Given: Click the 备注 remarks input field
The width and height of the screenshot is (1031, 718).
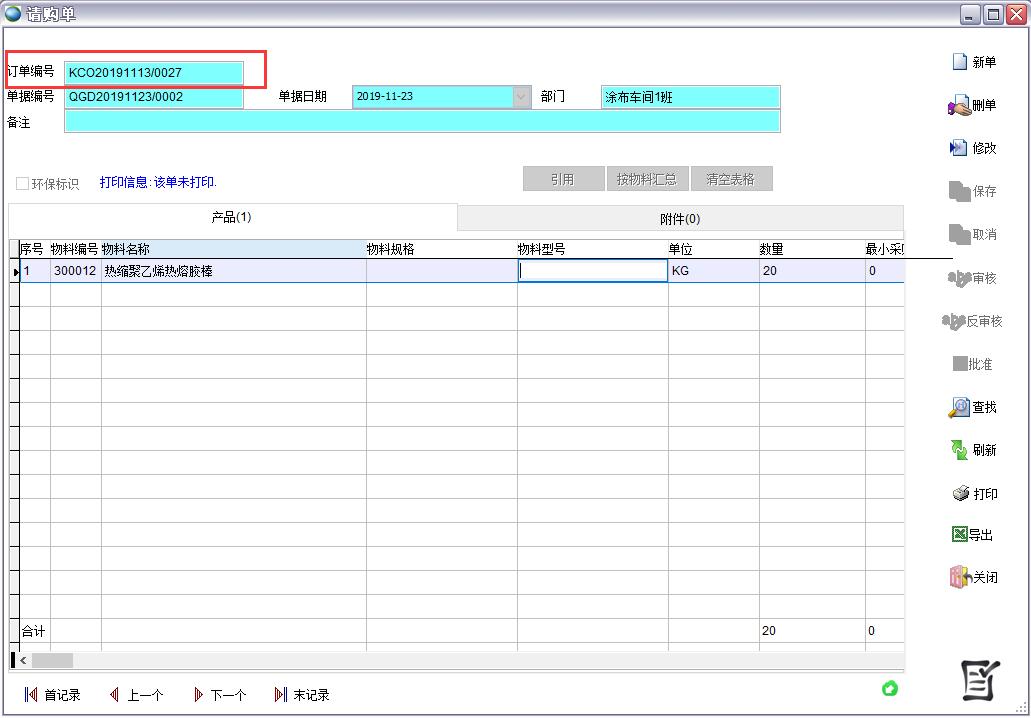Looking at the screenshot, I should [x=421, y=121].
